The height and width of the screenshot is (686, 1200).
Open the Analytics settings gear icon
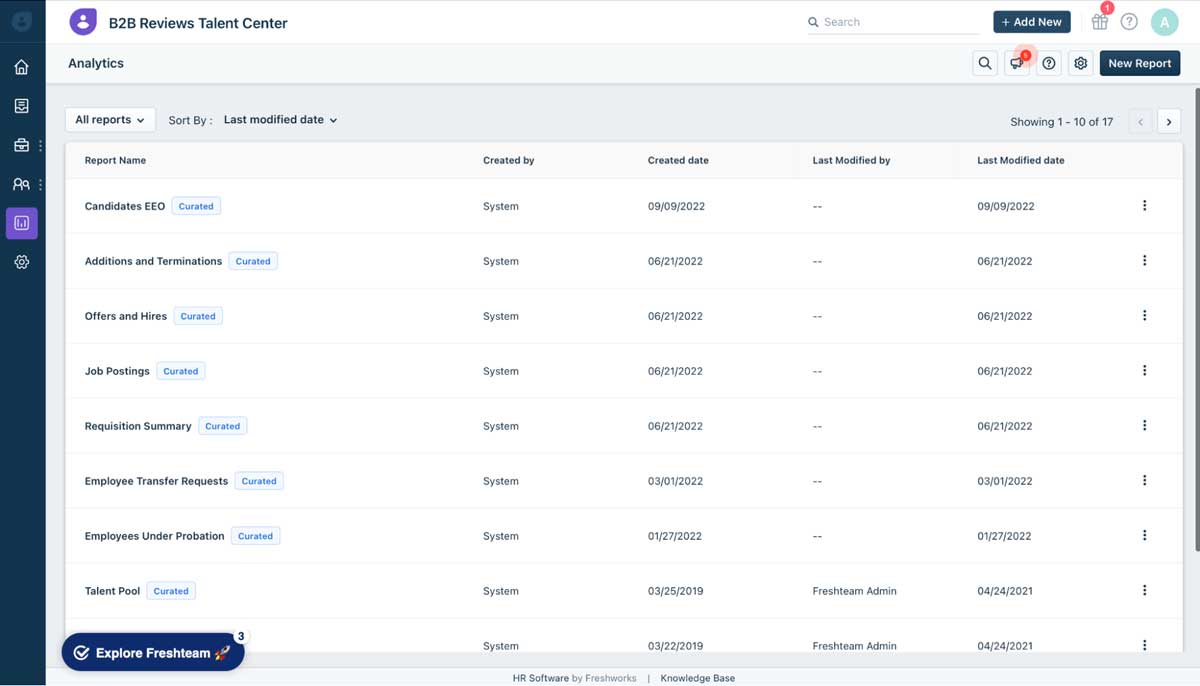tap(1080, 62)
